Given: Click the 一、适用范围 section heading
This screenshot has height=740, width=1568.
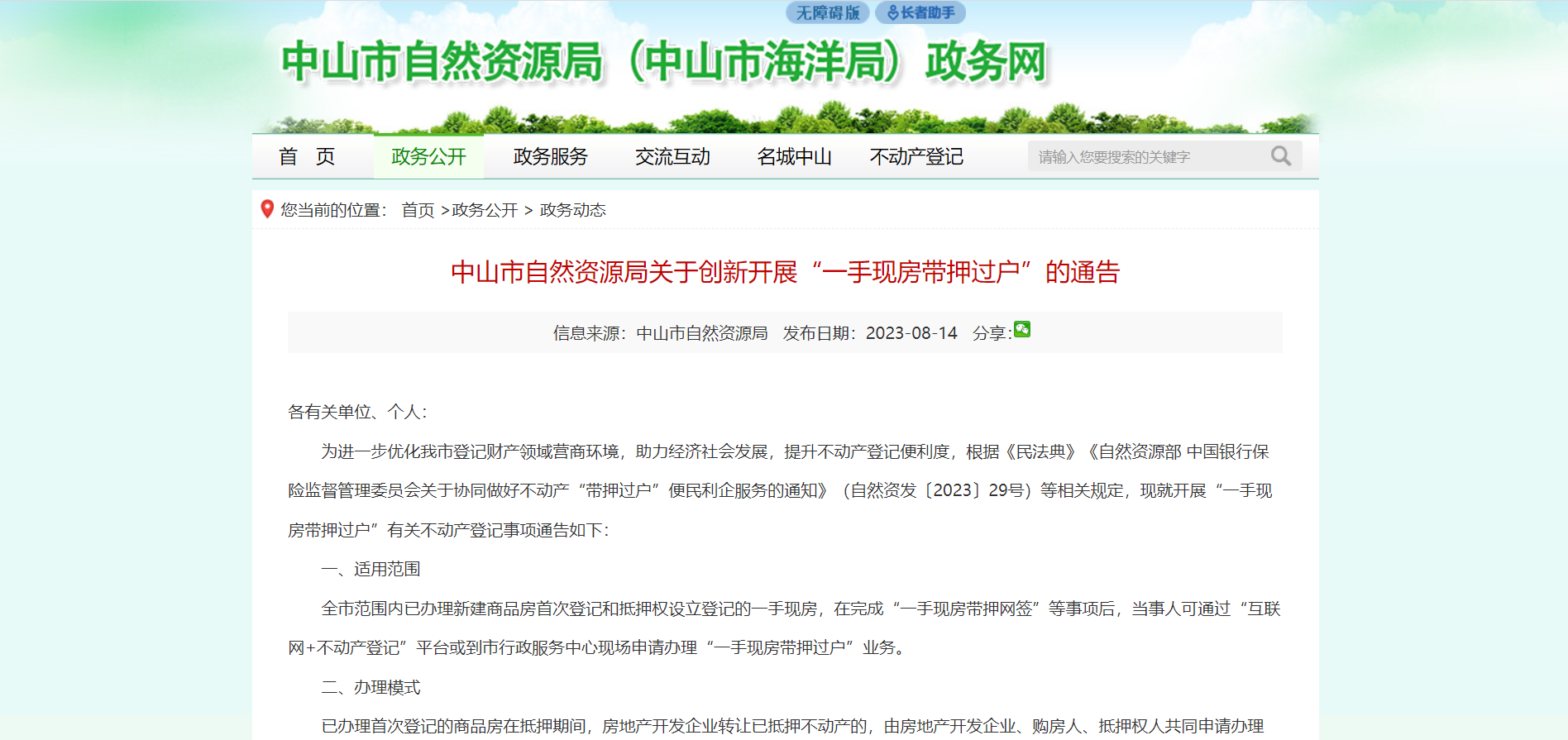Looking at the screenshot, I should 370,569.
